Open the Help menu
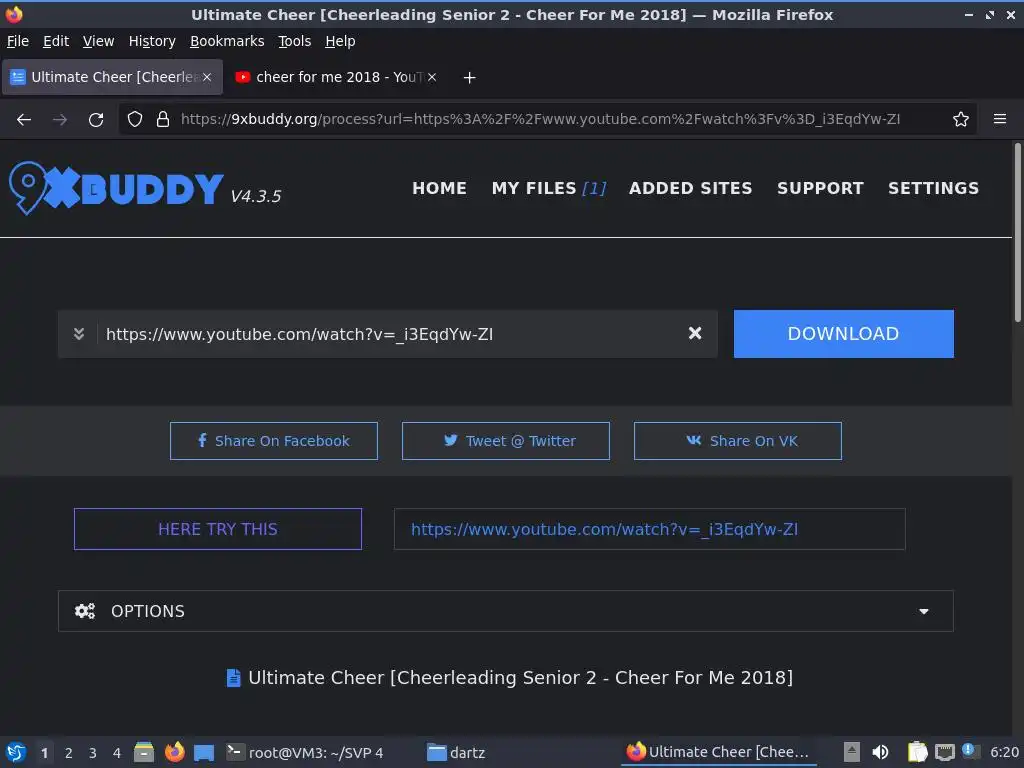The image size is (1024, 768). [340, 41]
